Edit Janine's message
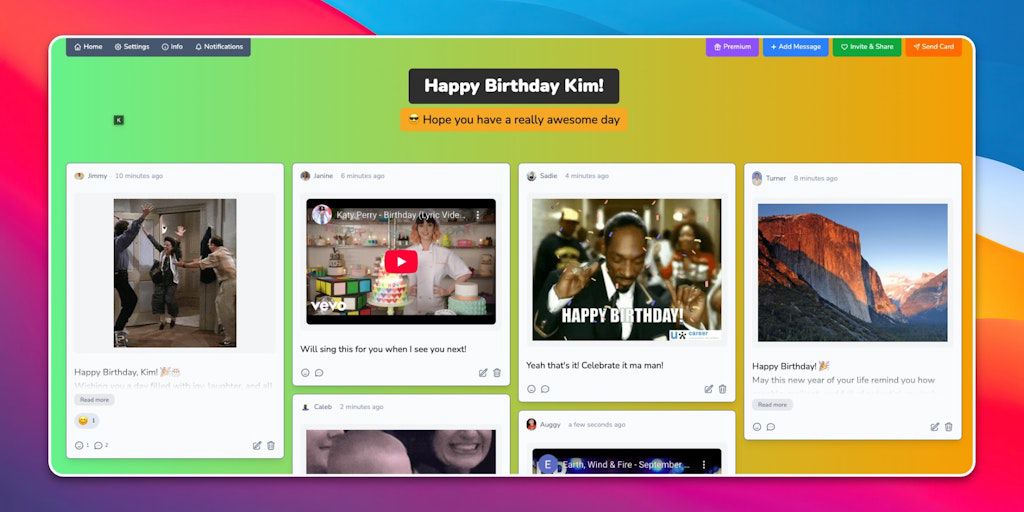The height and width of the screenshot is (512, 1024). click(x=483, y=373)
